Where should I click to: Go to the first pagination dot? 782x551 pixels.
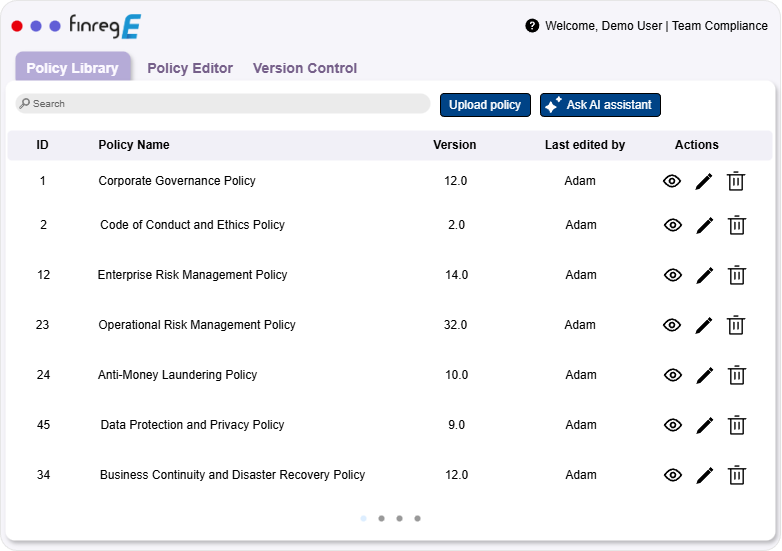(x=364, y=519)
